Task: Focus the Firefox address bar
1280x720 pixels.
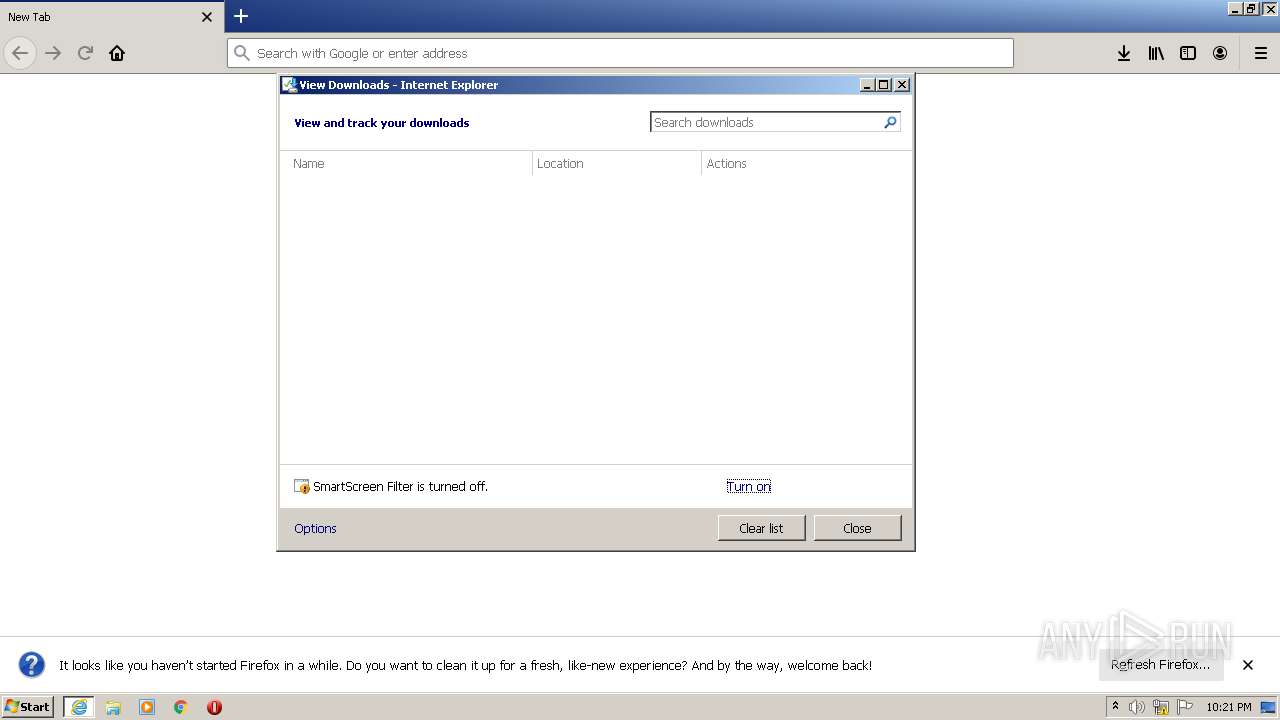Action: point(620,53)
